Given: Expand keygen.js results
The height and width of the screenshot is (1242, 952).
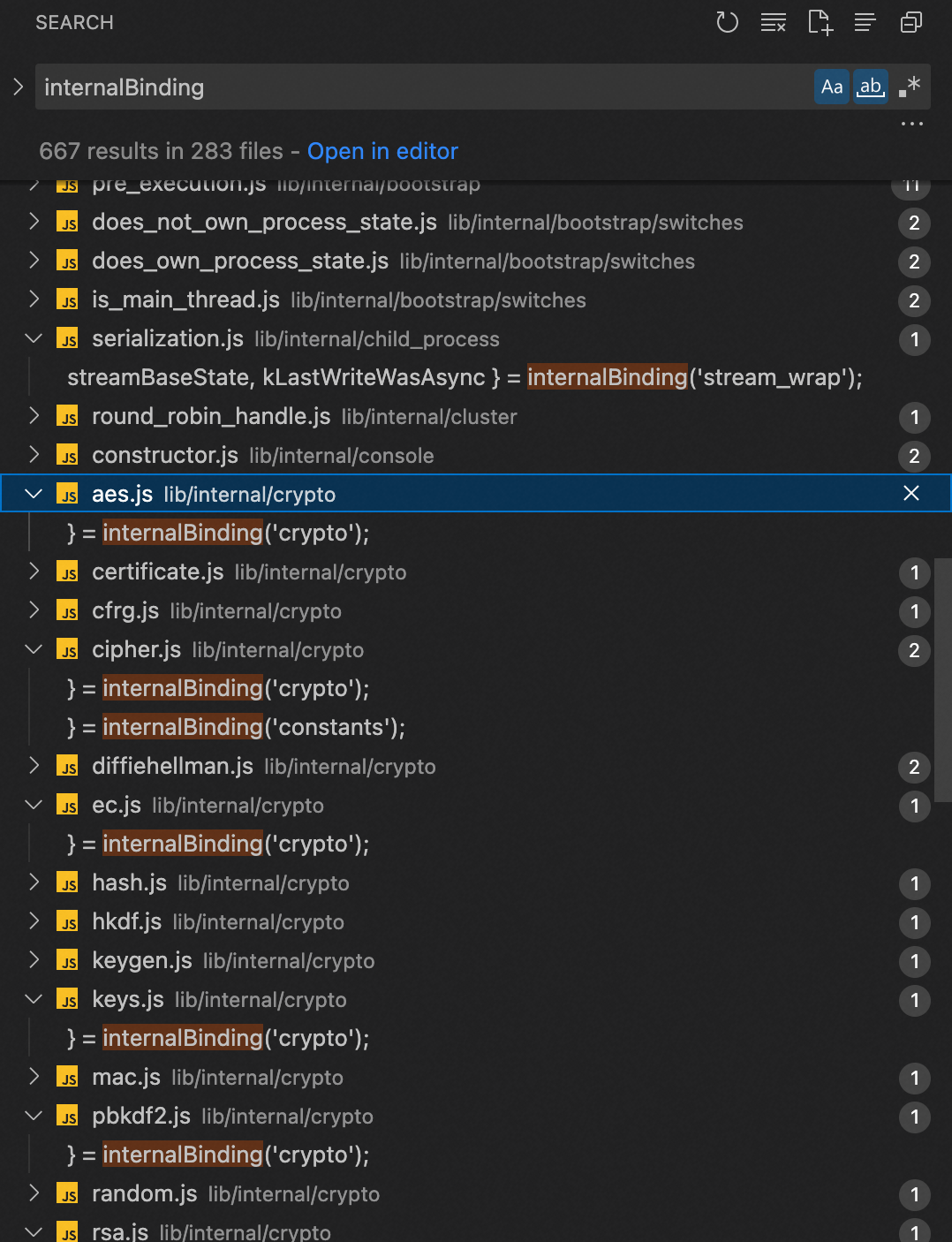Looking at the screenshot, I should 34,960.
